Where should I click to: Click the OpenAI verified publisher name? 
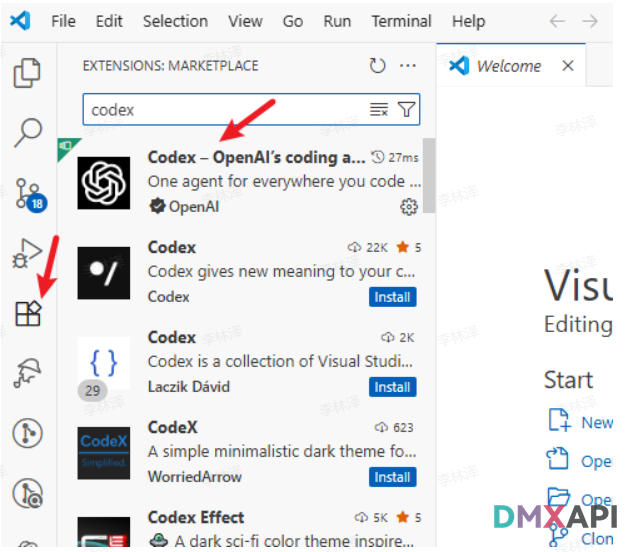(194, 207)
